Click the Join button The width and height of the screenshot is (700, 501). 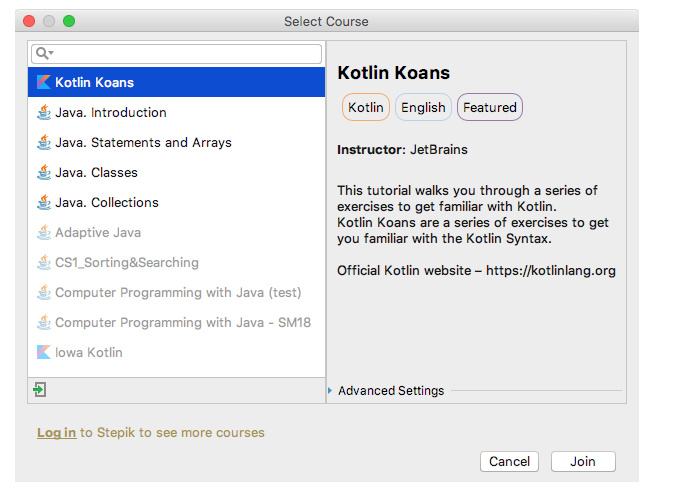point(583,461)
